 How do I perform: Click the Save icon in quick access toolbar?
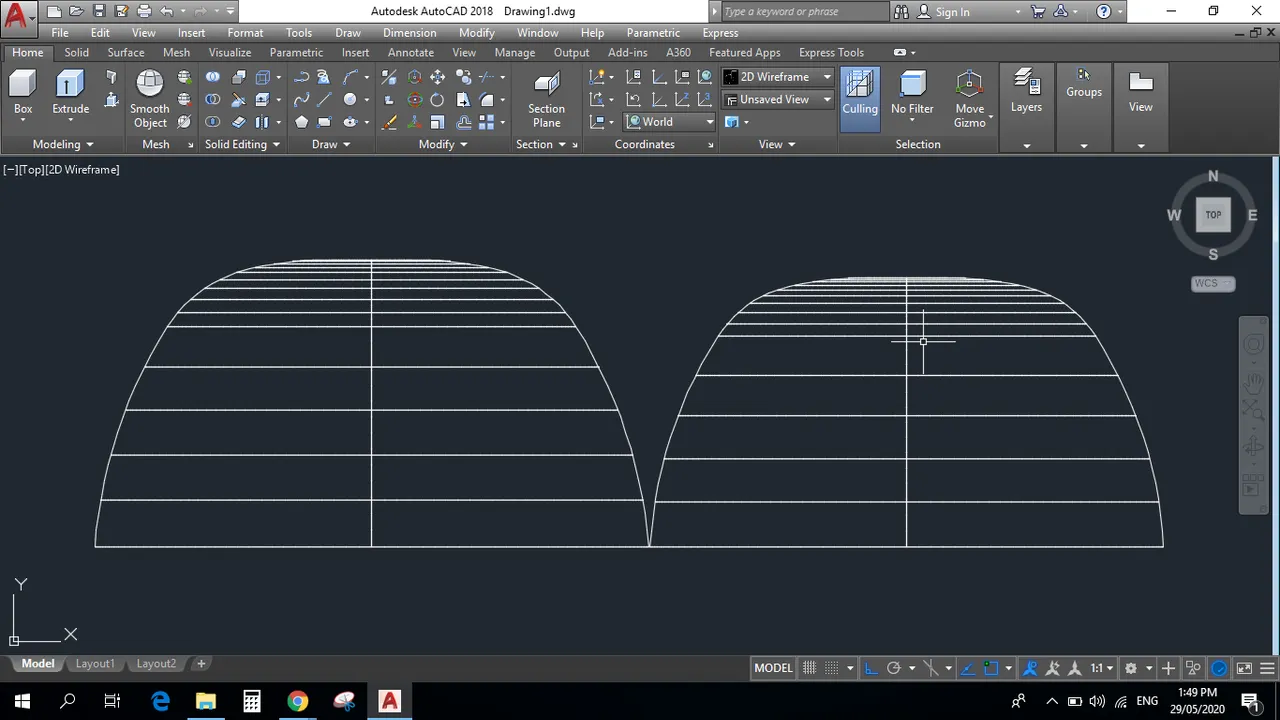click(x=99, y=12)
